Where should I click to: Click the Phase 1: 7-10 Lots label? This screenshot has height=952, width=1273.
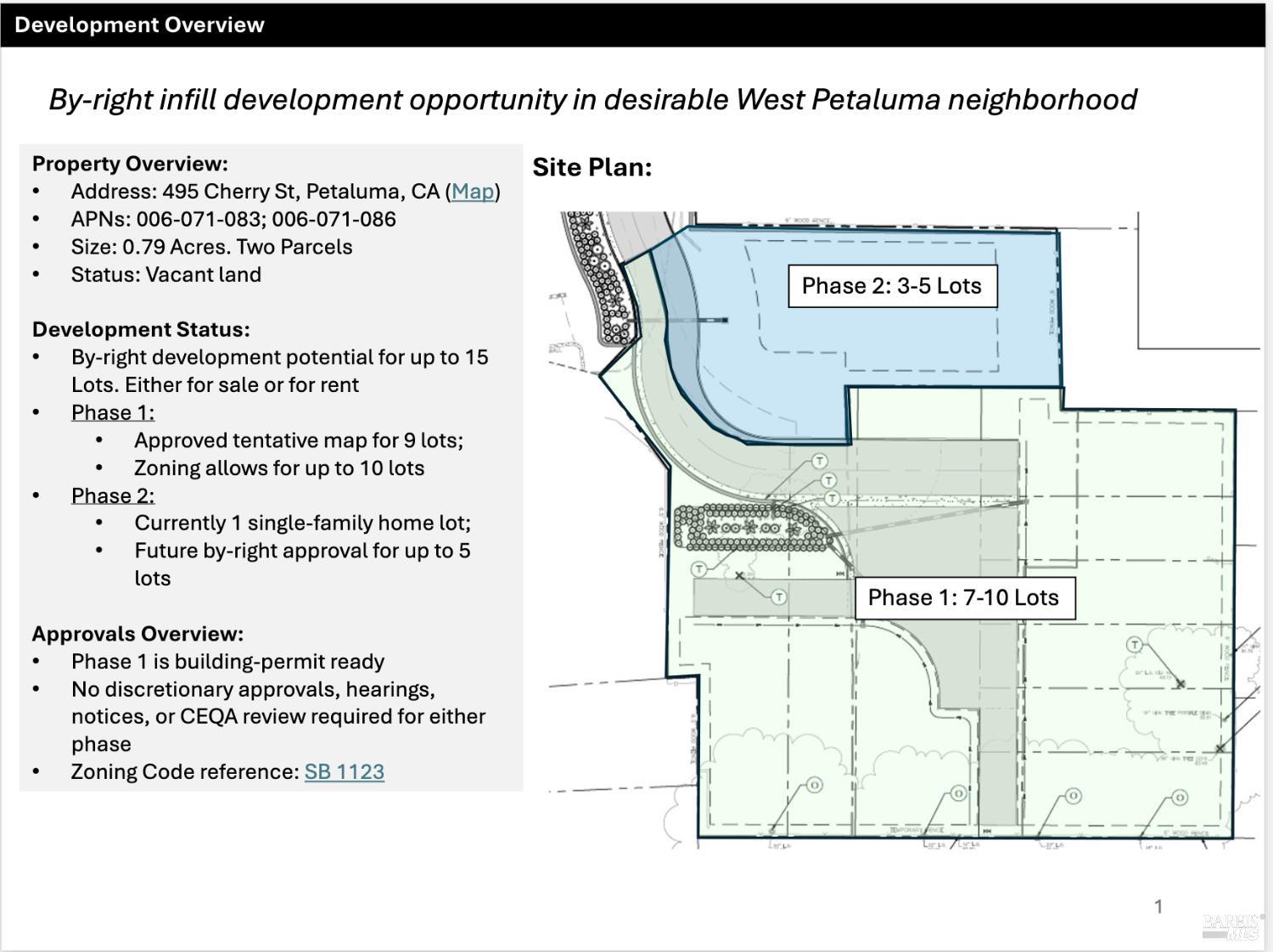(x=963, y=597)
